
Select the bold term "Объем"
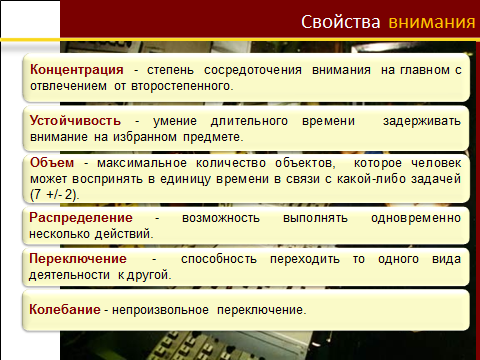pos(52,163)
